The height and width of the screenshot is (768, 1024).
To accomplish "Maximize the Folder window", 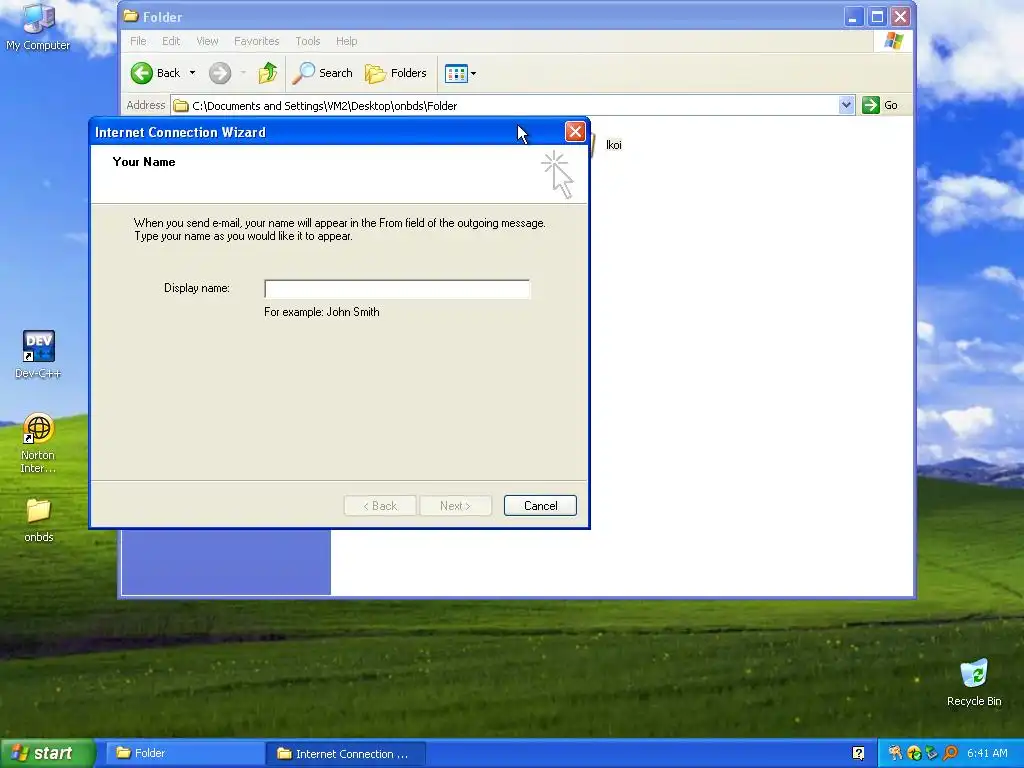I will [x=877, y=16].
